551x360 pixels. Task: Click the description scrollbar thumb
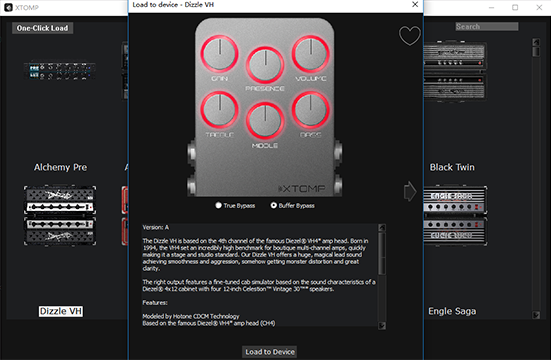point(382,253)
